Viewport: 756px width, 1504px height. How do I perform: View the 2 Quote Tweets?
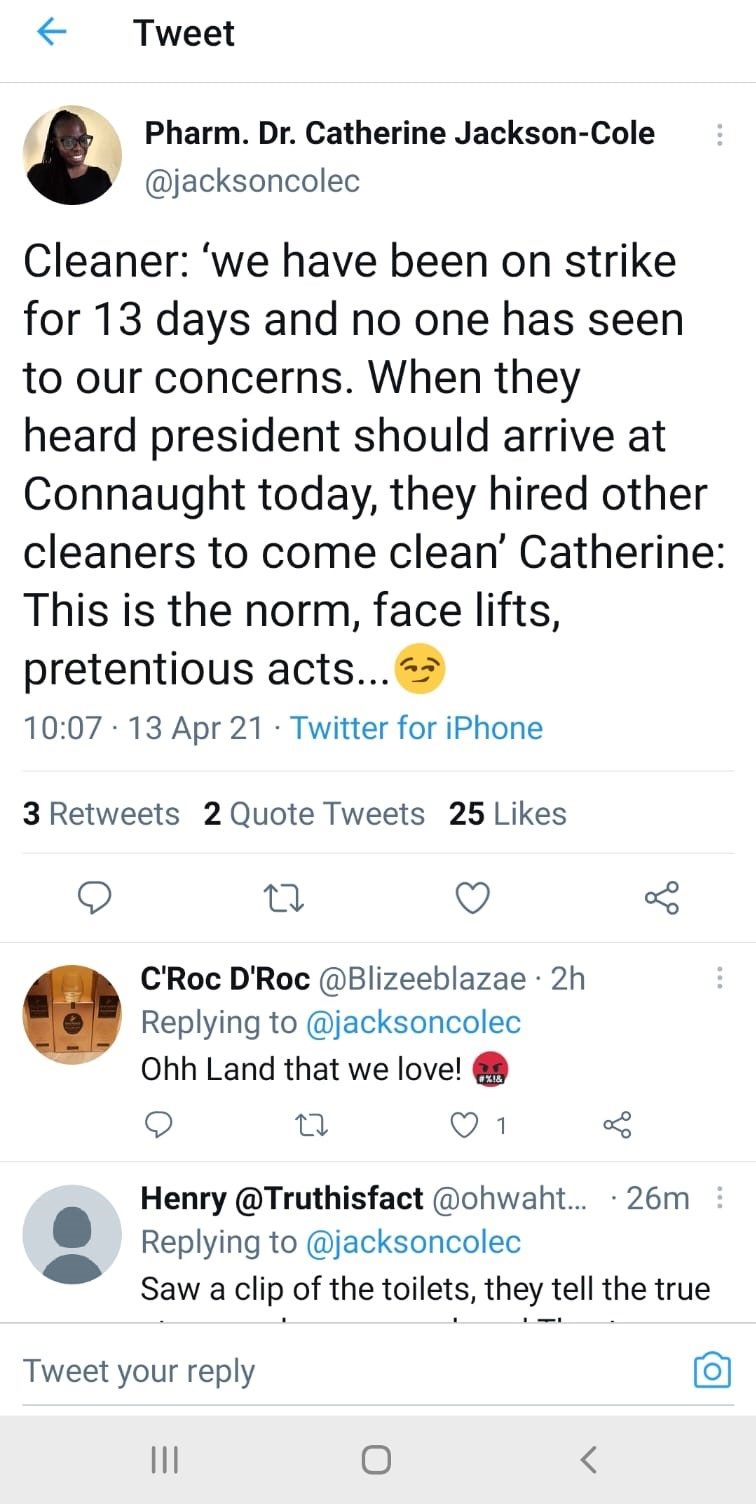pos(314,814)
